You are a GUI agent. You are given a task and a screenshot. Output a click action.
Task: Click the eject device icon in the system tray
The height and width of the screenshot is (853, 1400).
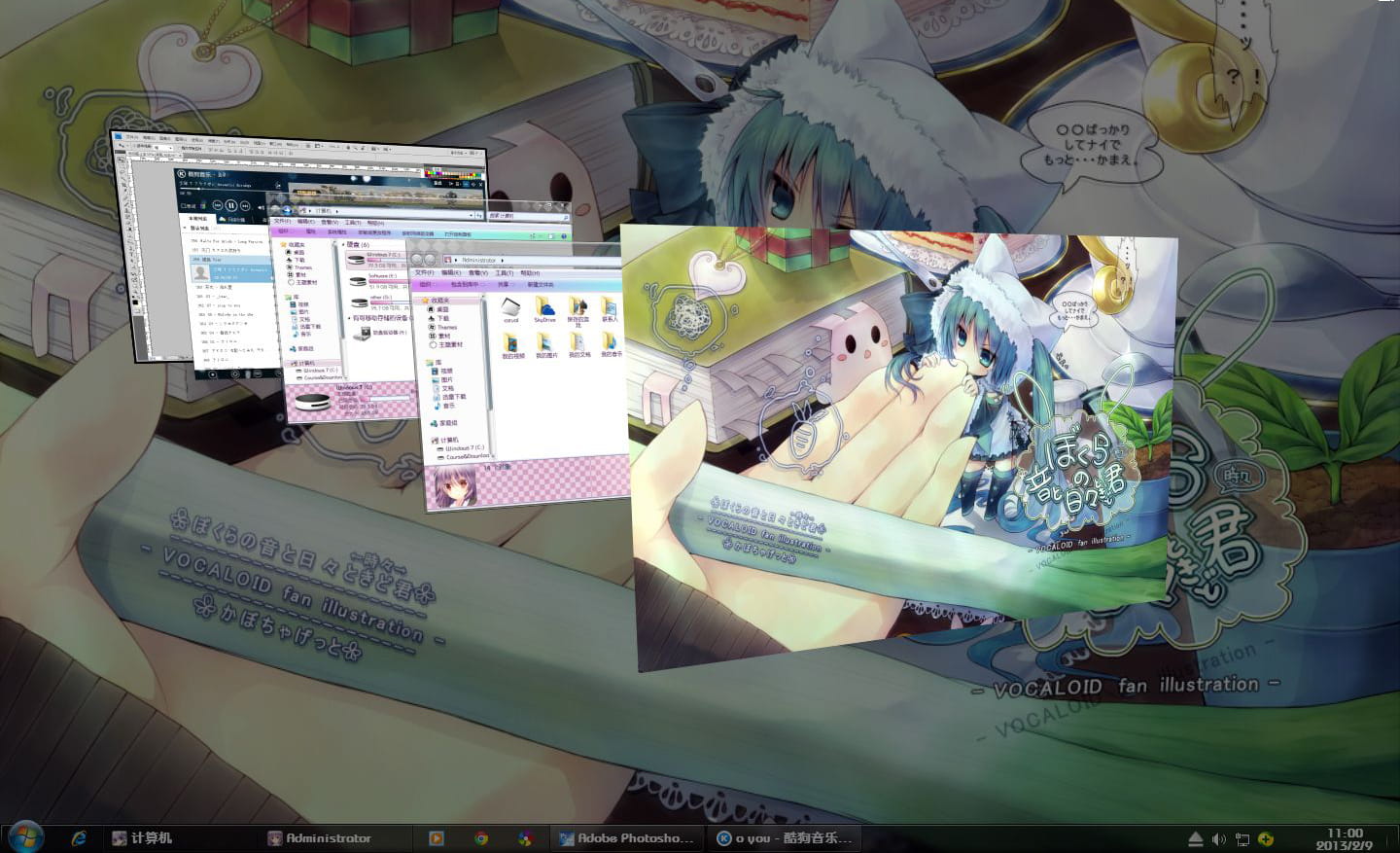click(x=1195, y=838)
